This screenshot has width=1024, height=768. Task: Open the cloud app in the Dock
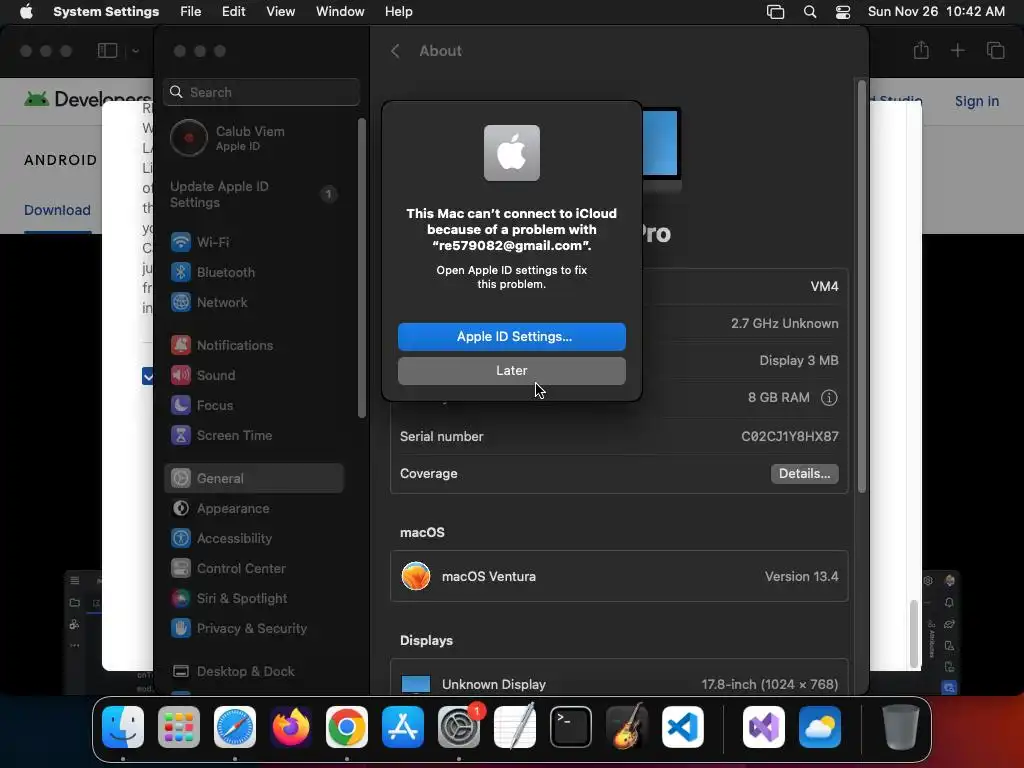[820, 727]
